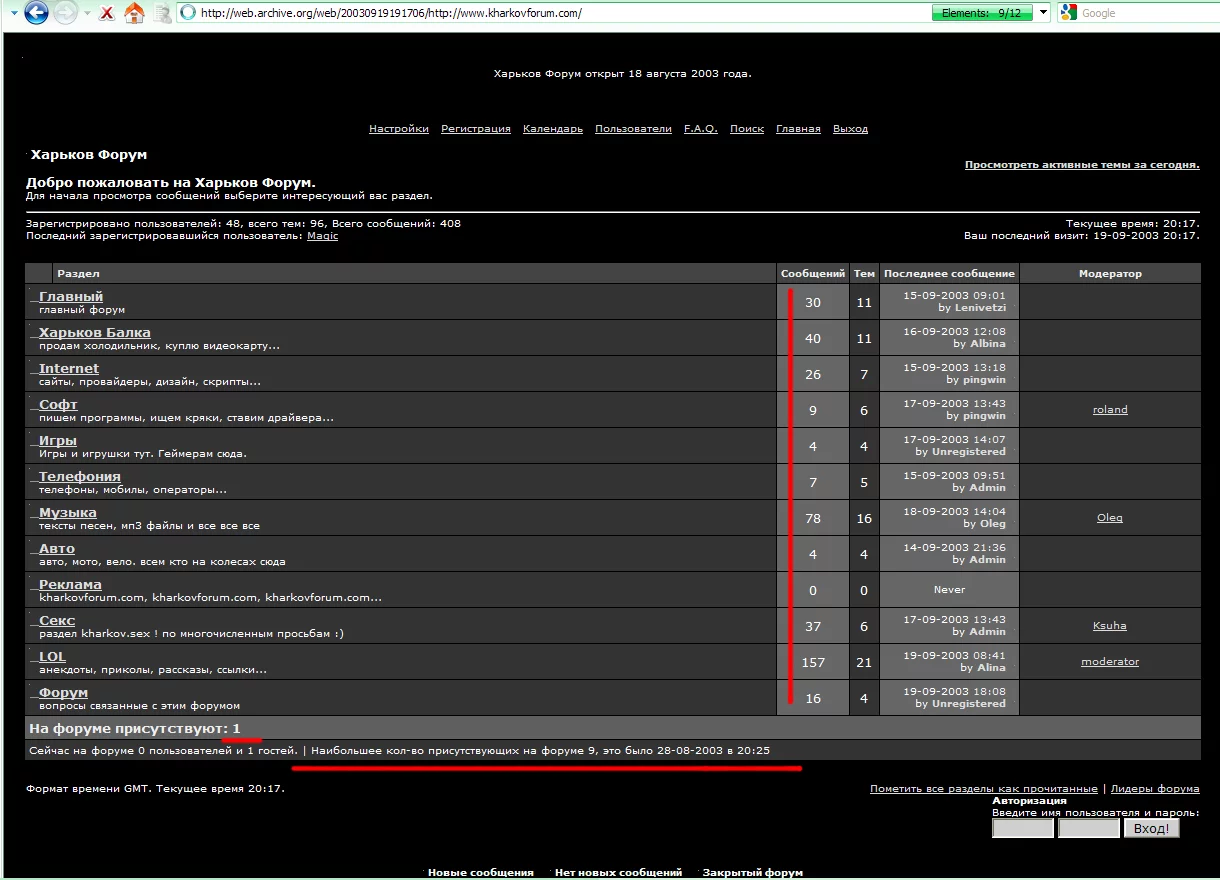Click the Google search engine icon
The height and width of the screenshot is (880, 1220).
pyautogui.click(x=1068, y=13)
